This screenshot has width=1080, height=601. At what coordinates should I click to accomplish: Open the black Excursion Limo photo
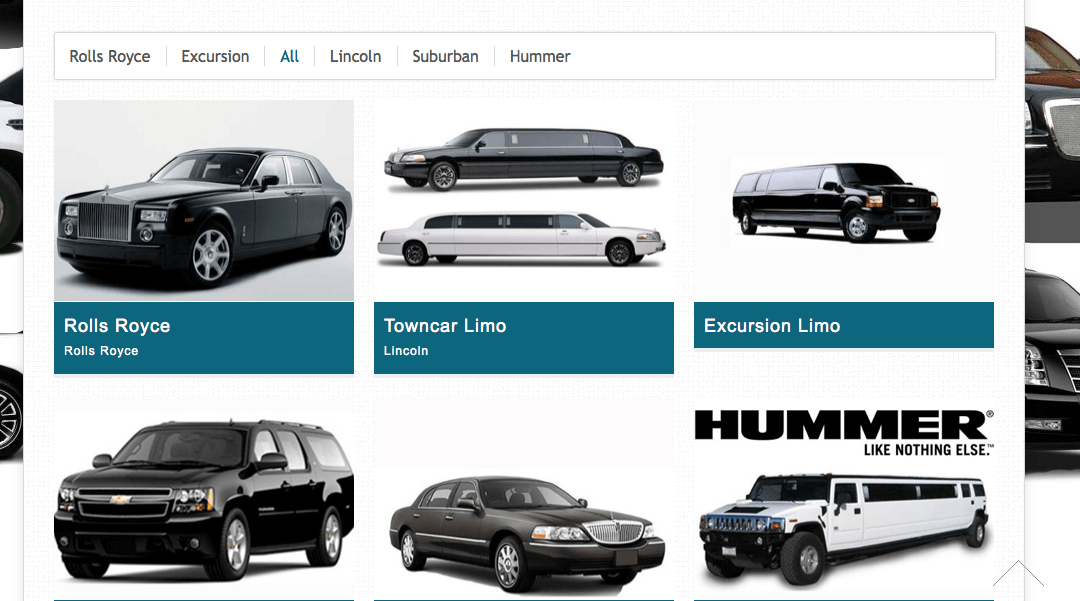pos(844,200)
